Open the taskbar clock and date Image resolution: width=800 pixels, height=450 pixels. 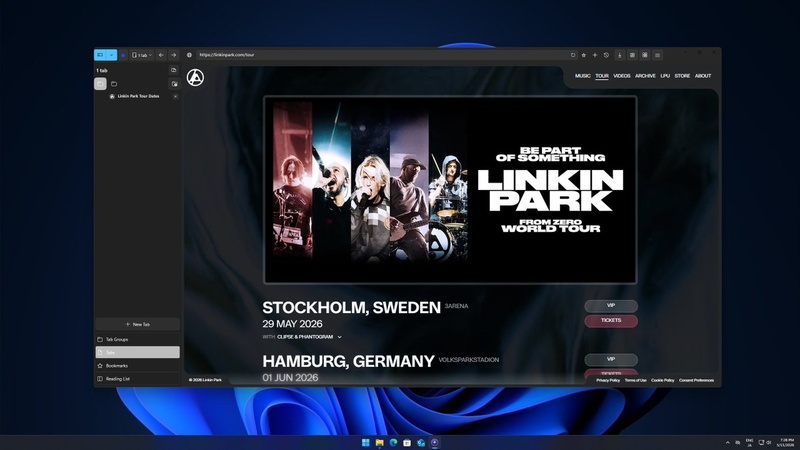coord(785,442)
